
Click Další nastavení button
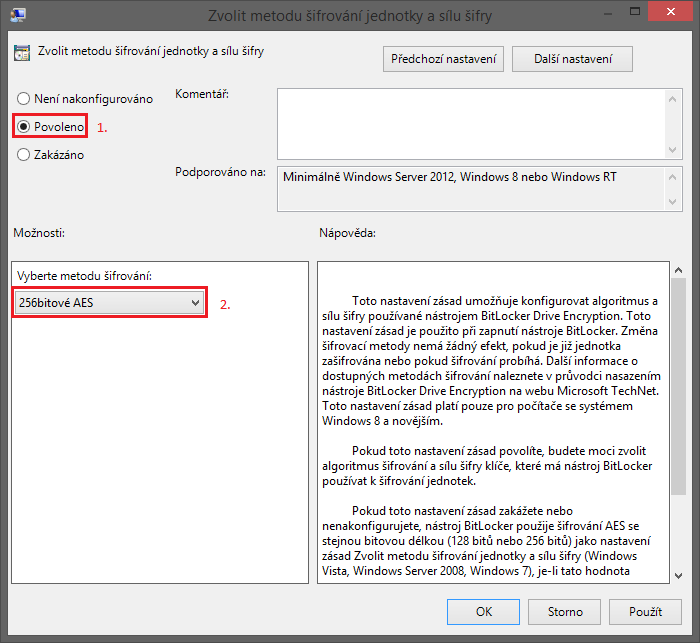572,59
